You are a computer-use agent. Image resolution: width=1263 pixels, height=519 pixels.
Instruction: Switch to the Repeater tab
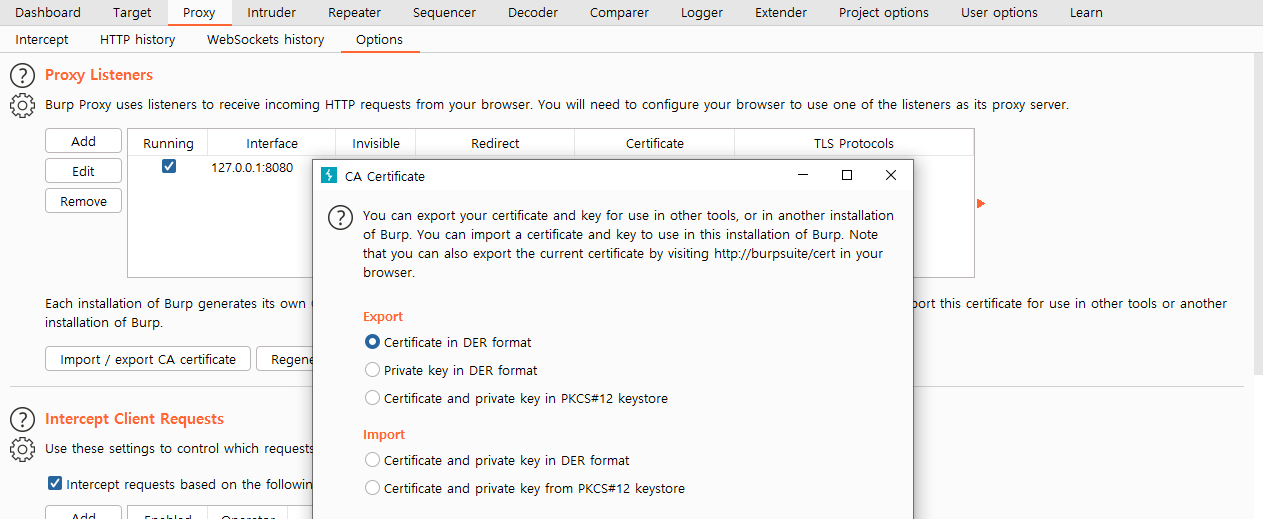coord(354,13)
